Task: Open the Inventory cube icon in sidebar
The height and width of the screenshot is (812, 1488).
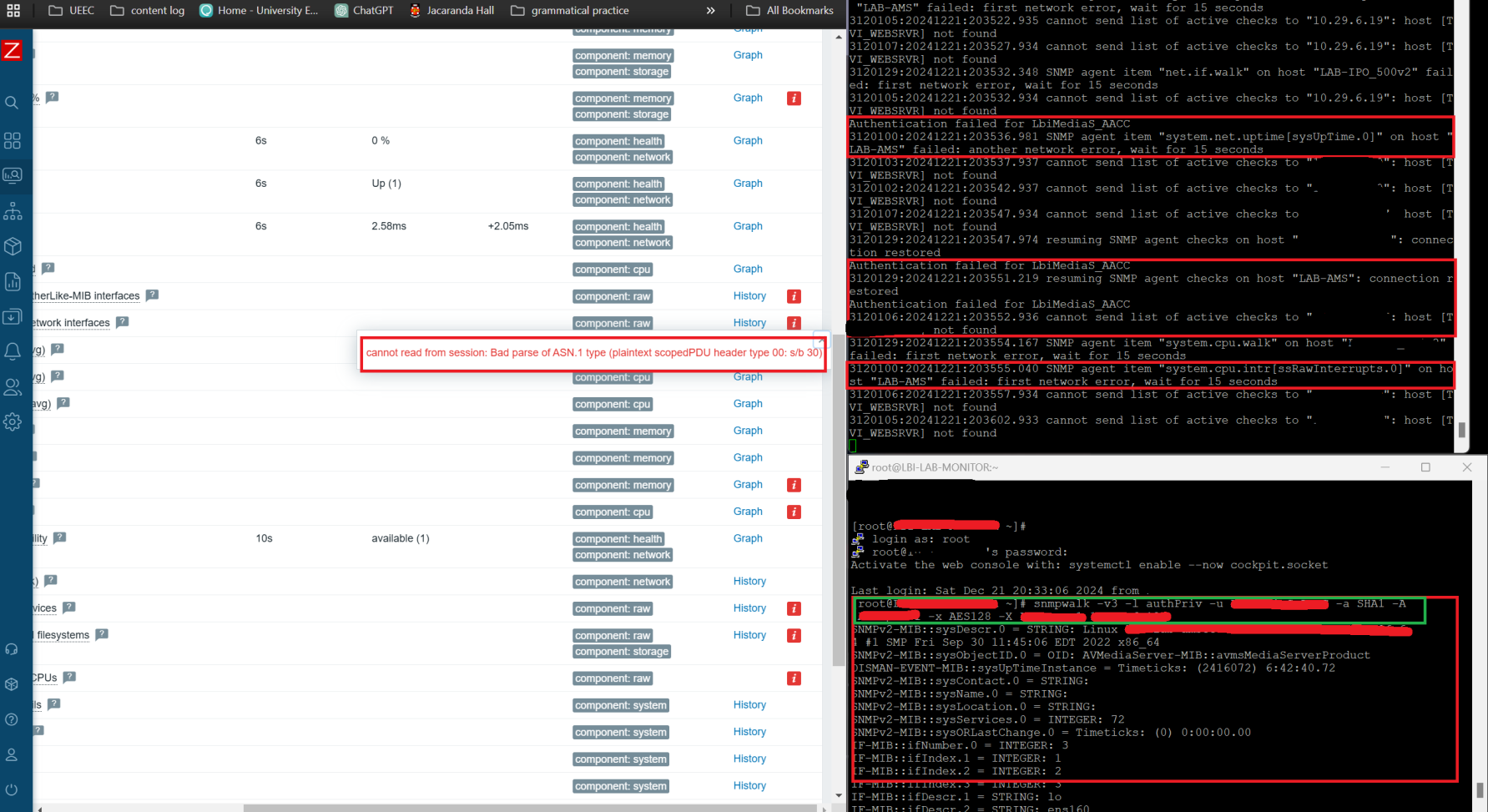Action: (x=13, y=246)
